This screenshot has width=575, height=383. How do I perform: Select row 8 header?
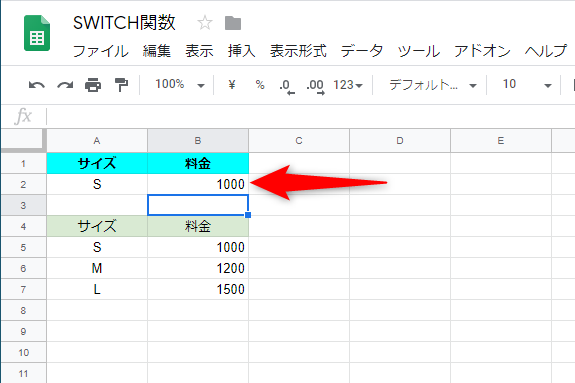click(x=23, y=310)
